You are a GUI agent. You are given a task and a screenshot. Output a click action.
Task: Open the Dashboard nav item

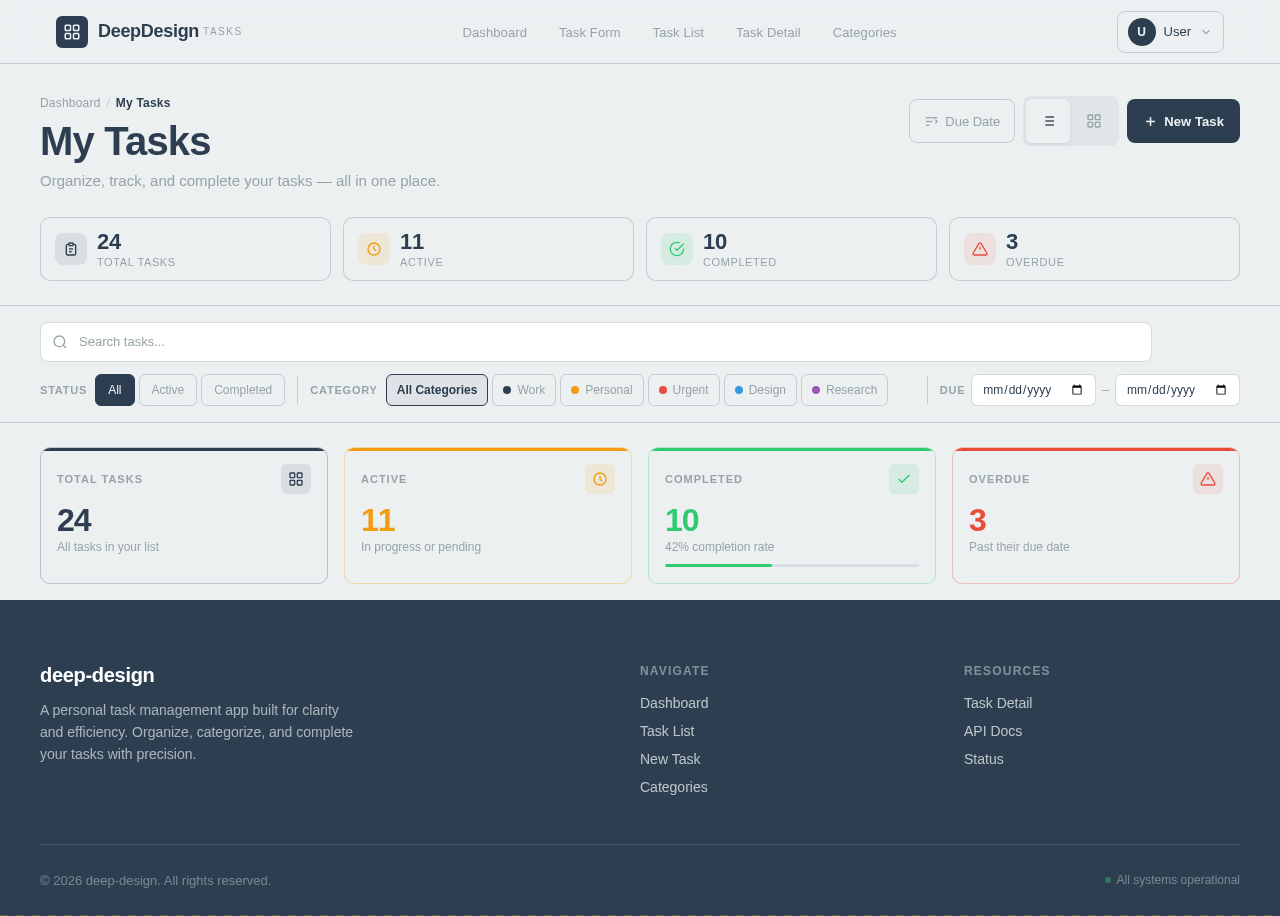pos(495,32)
